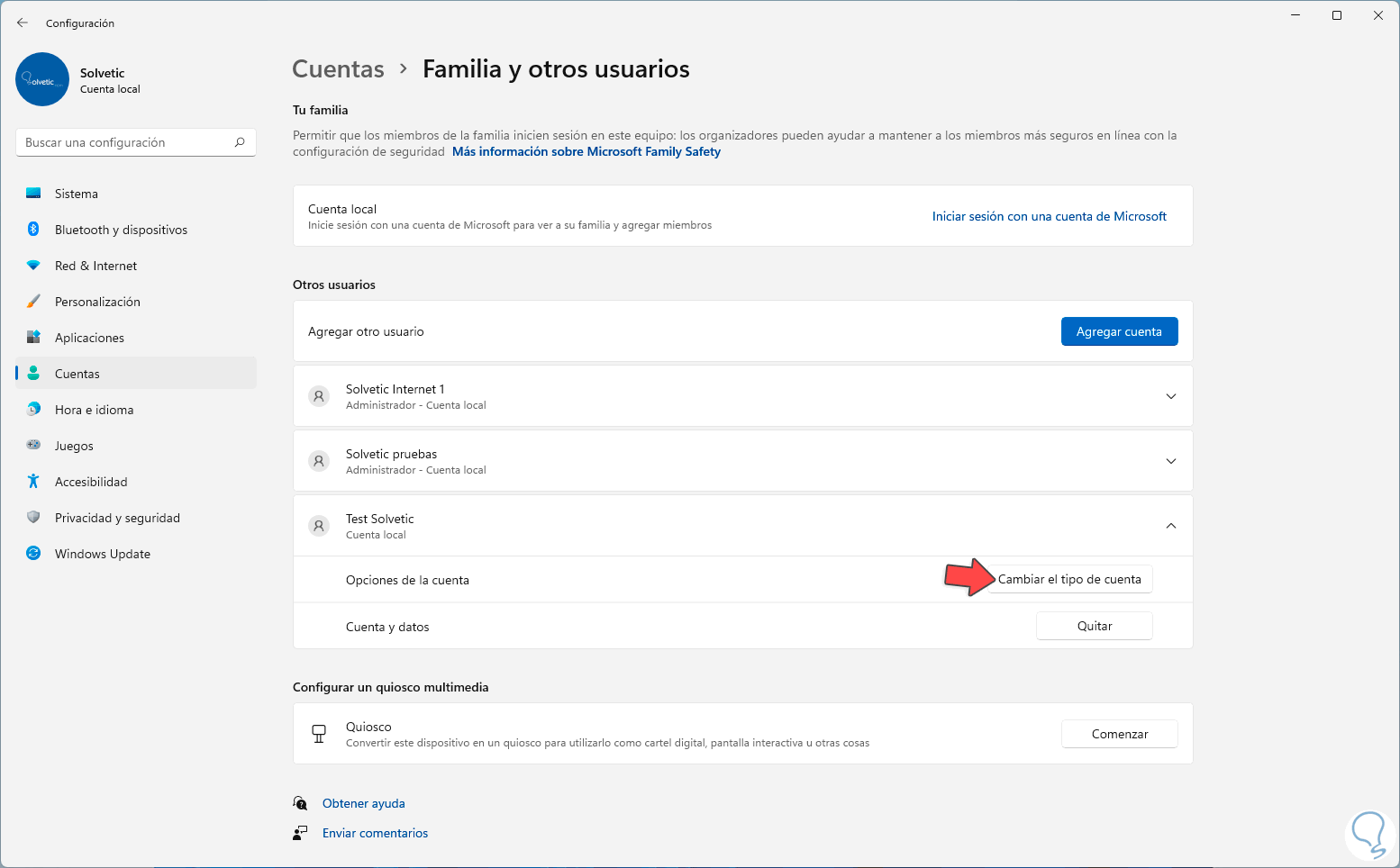The height and width of the screenshot is (868, 1400).
Task: Open Hora e idioma menu item
Action: tap(94, 410)
